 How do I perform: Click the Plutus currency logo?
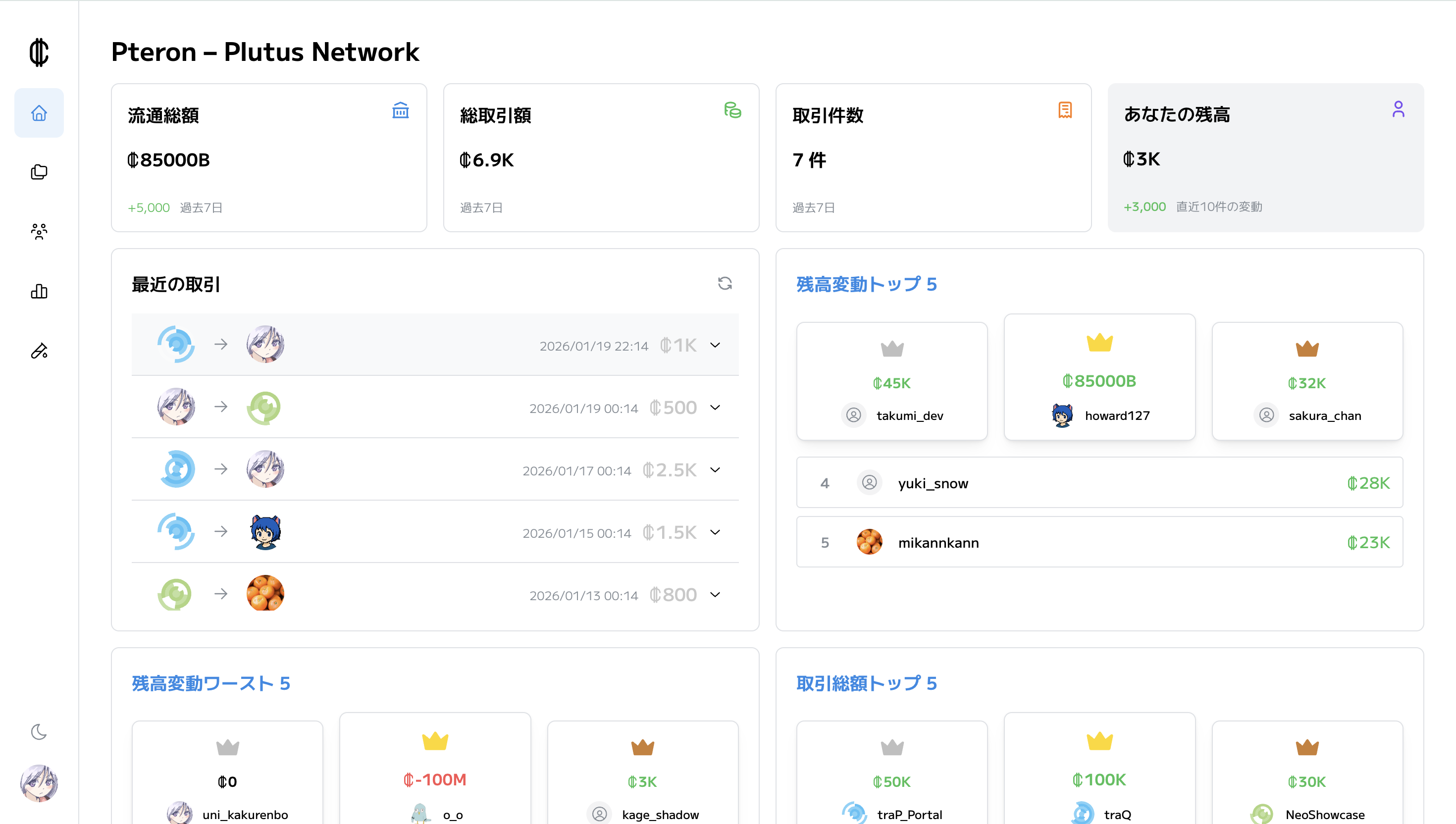coord(39,52)
